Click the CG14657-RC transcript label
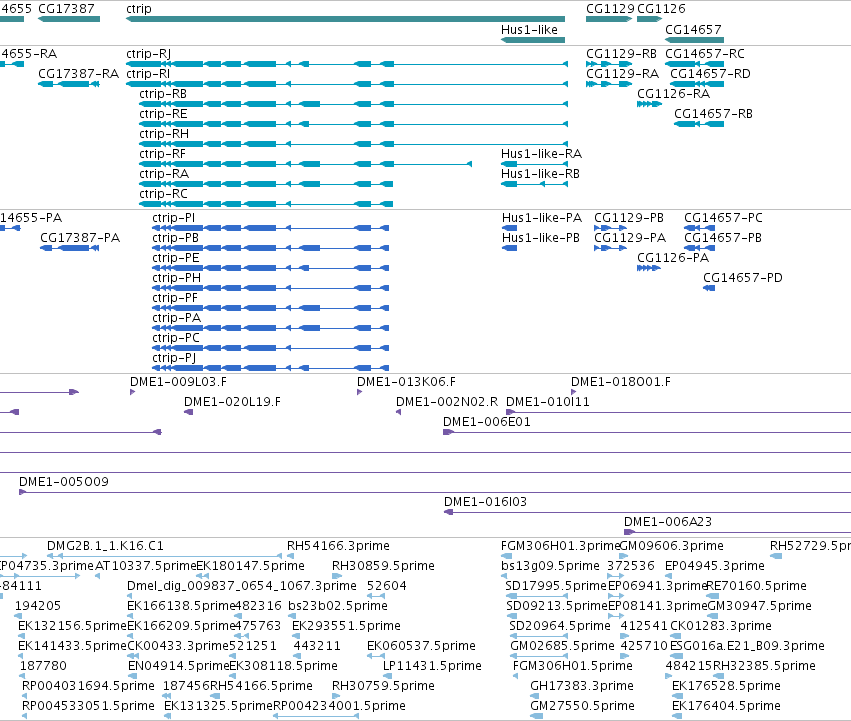Viewport: 851px width, 721px height. tap(704, 54)
